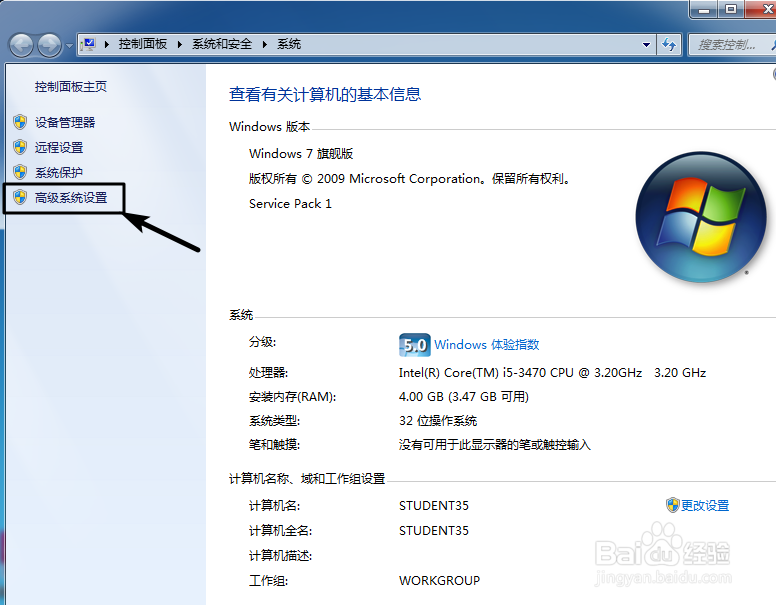Click STUDENT35 in 计算机全名 row

434,530
